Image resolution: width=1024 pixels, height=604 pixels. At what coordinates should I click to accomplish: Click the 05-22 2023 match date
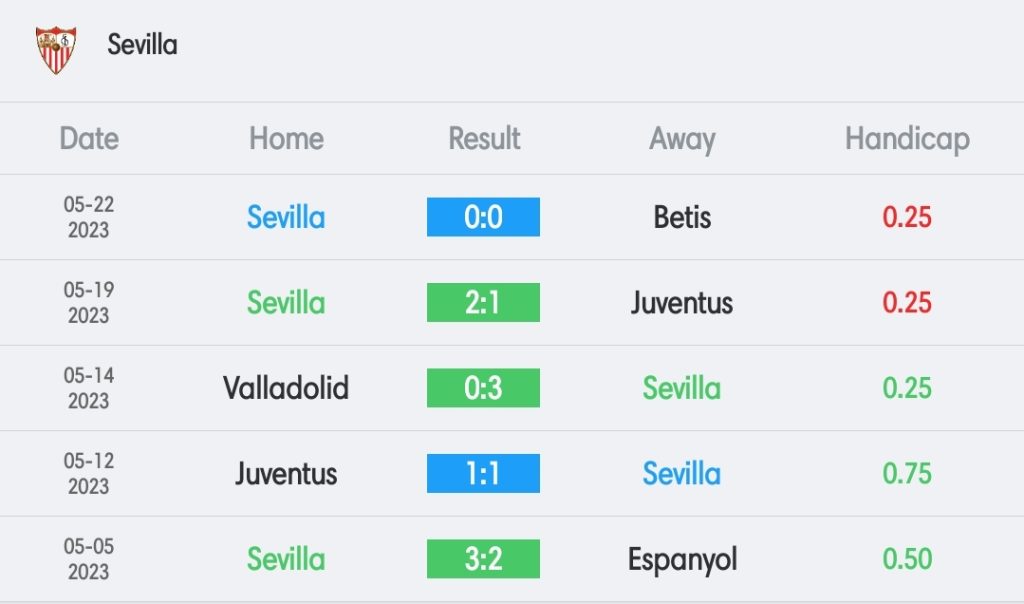pos(89,217)
